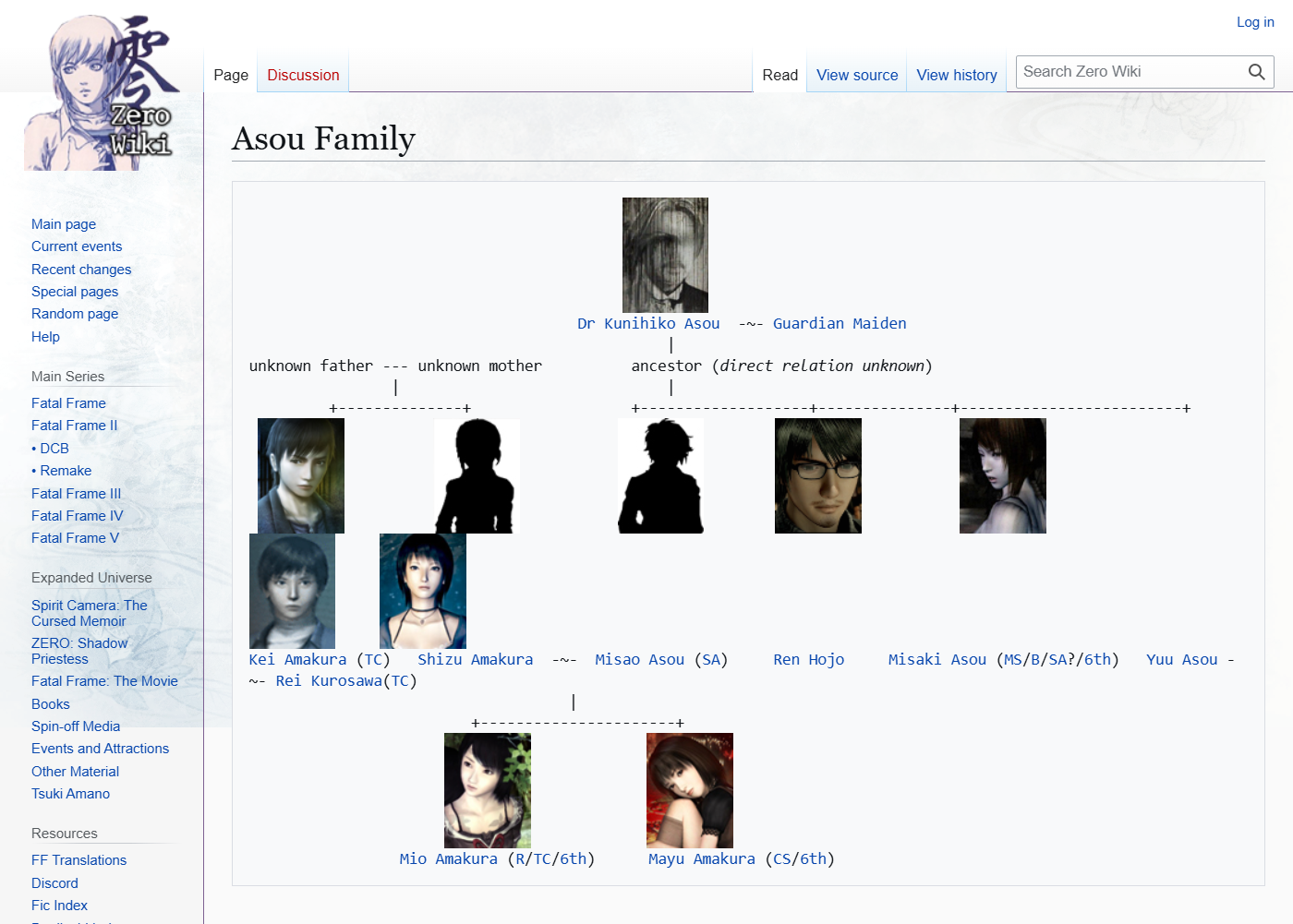Go to a Random page

pyautogui.click(x=75, y=314)
